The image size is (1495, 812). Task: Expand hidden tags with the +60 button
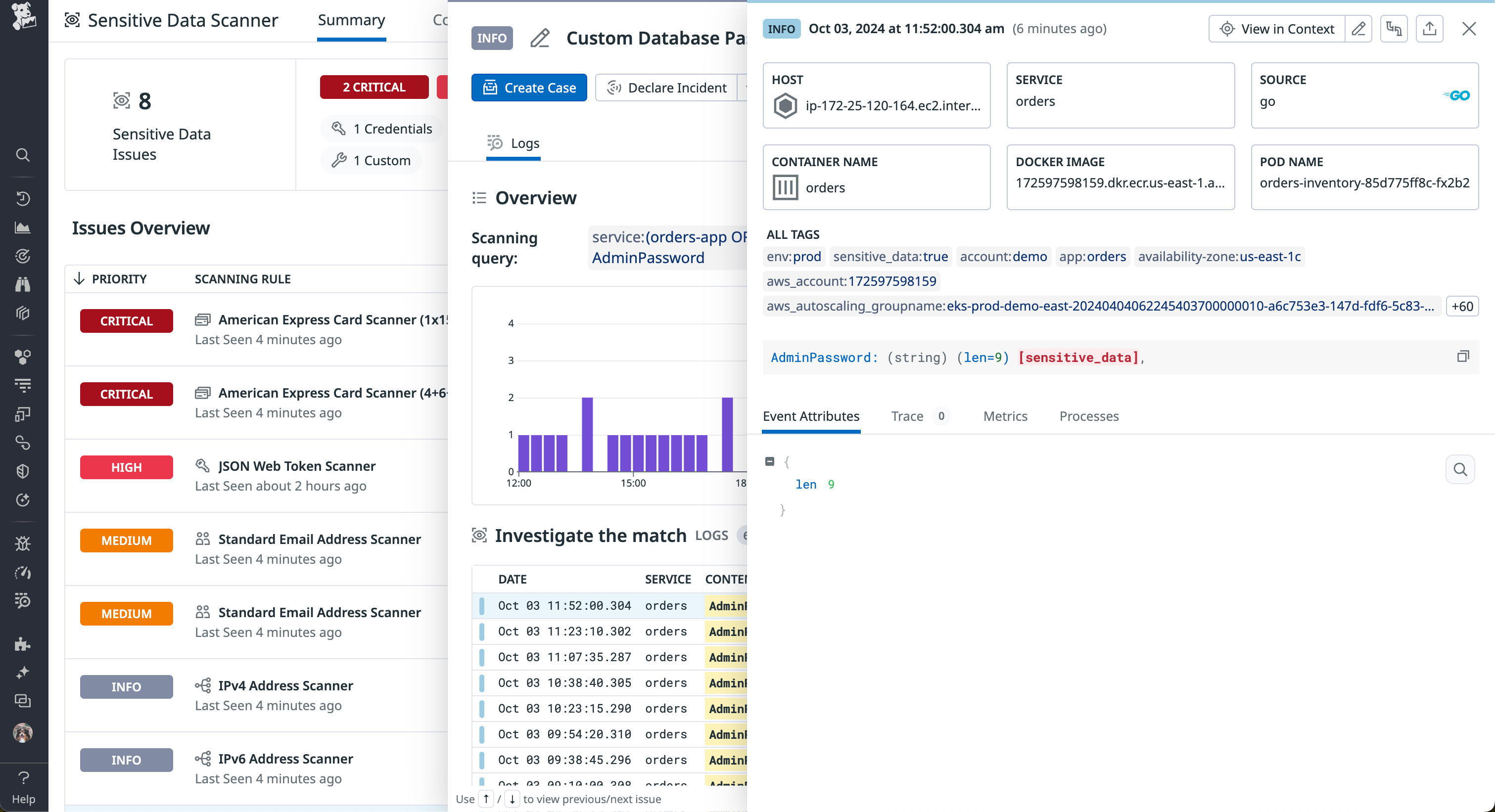pos(1462,306)
